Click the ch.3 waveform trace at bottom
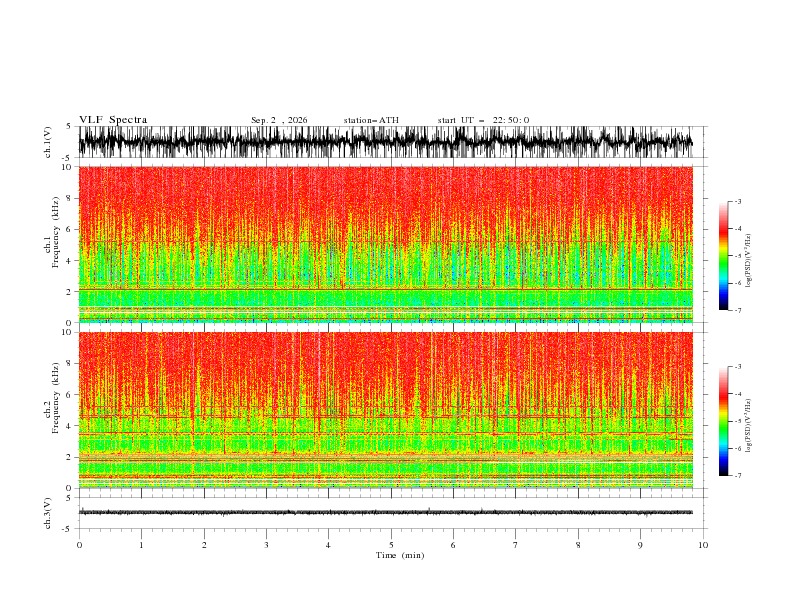This screenshot has width=792, height=612. point(385,513)
